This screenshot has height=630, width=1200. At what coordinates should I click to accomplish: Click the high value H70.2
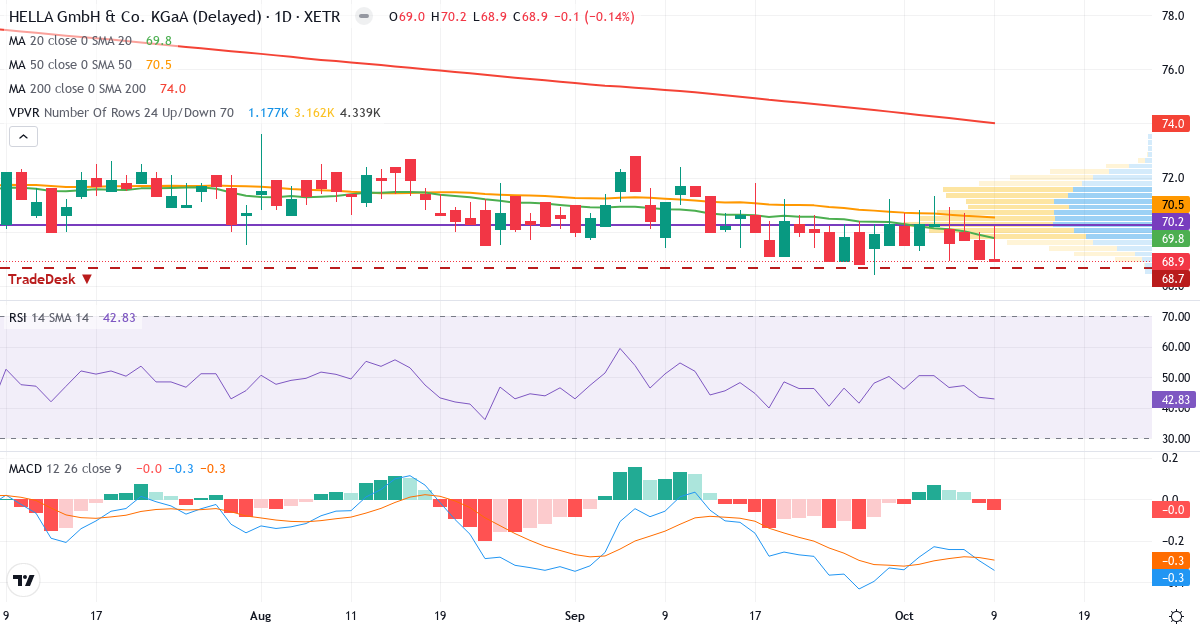[x=448, y=17]
